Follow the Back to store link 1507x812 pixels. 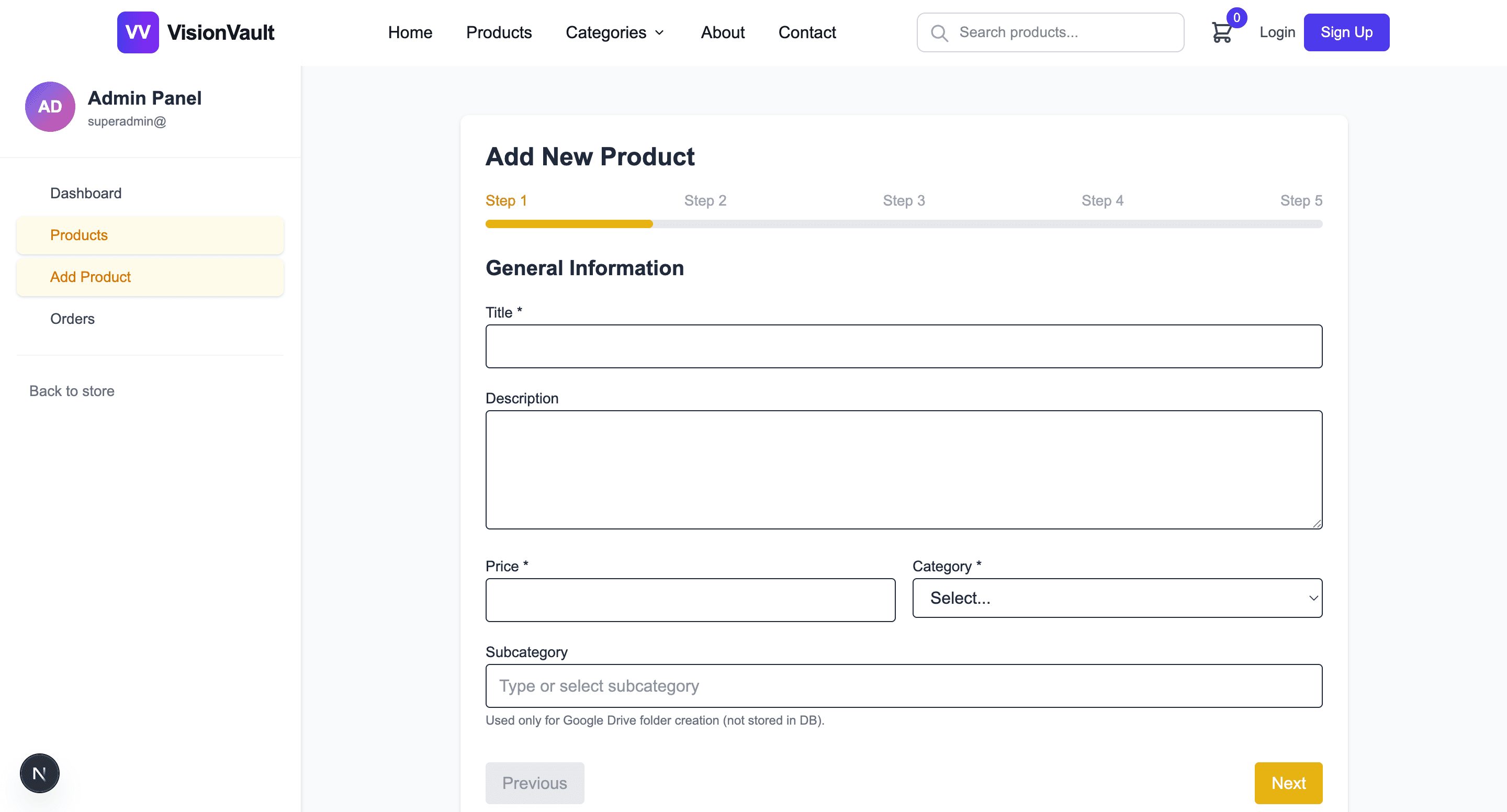[x=71, y=391]
